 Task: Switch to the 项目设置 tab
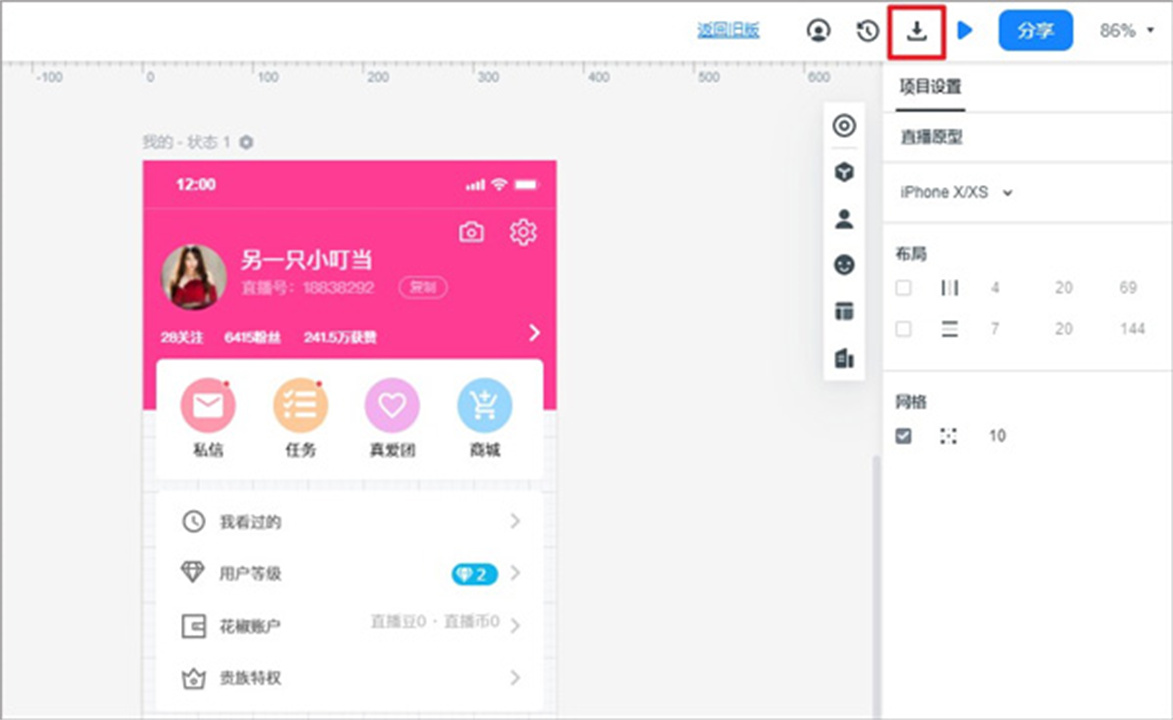coord(930,87)
